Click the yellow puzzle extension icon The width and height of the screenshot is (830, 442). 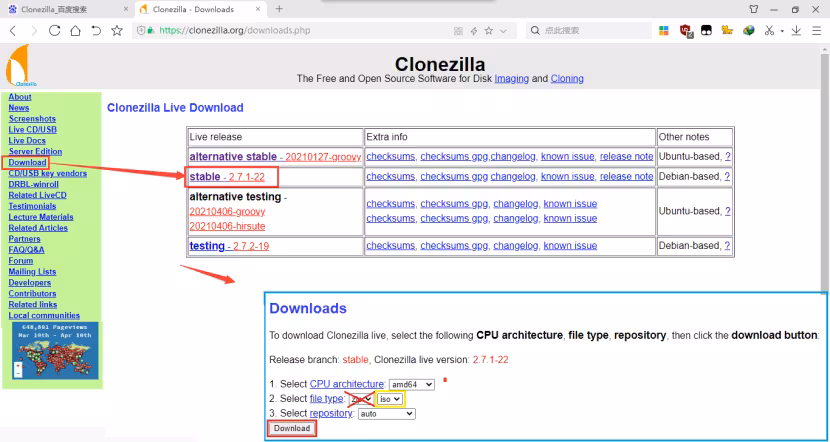[727, 31]
